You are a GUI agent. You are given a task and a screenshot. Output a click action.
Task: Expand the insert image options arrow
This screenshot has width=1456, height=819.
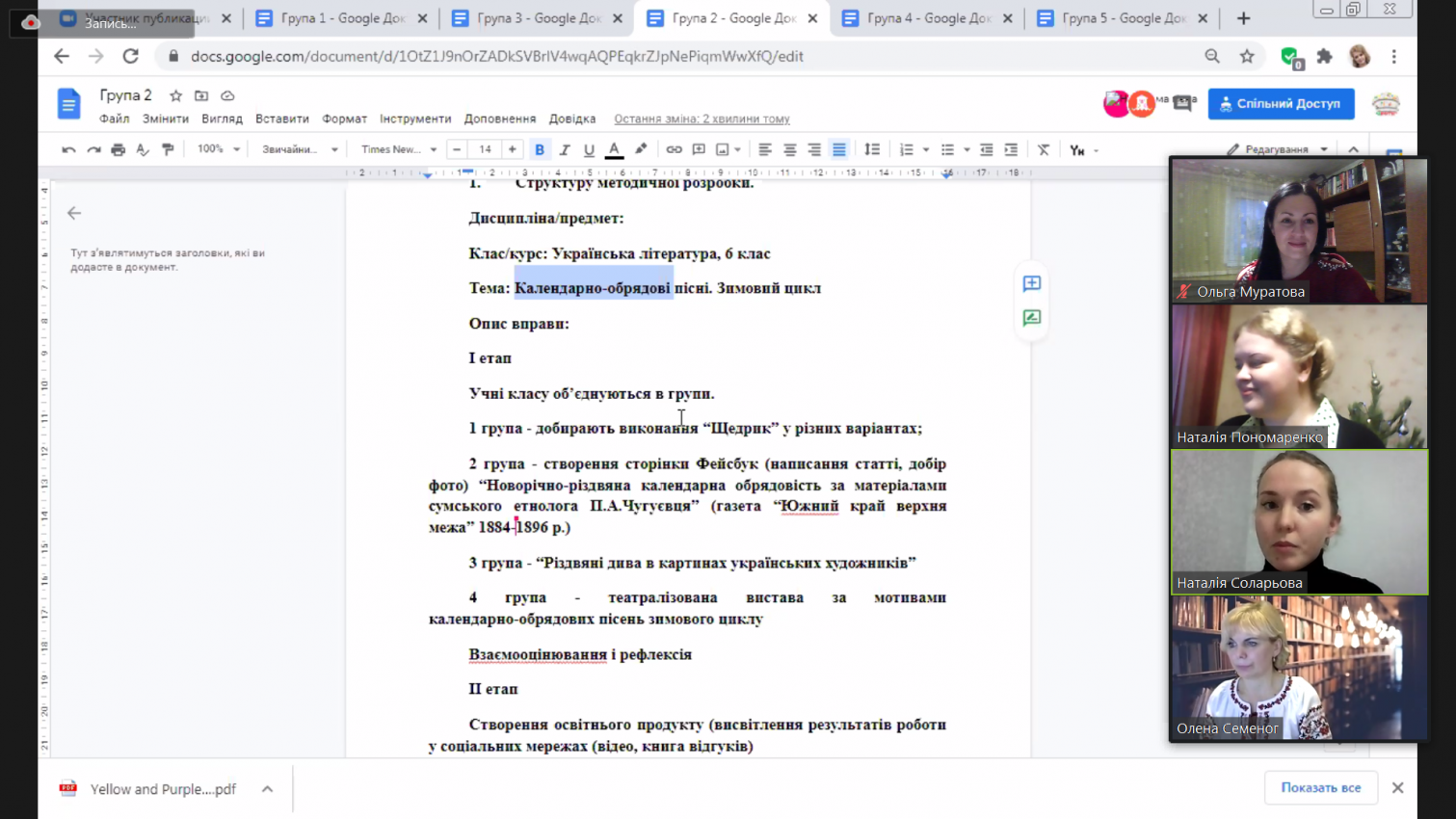point(737,150)
